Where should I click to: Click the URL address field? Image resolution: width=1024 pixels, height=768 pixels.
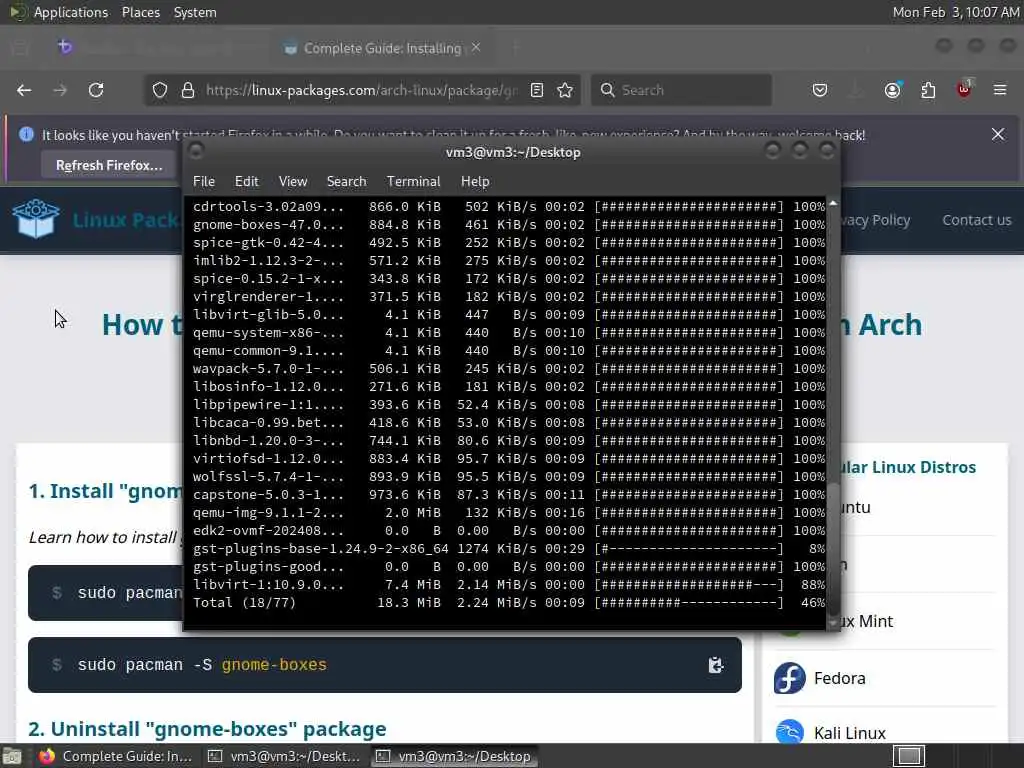(361, 90)
